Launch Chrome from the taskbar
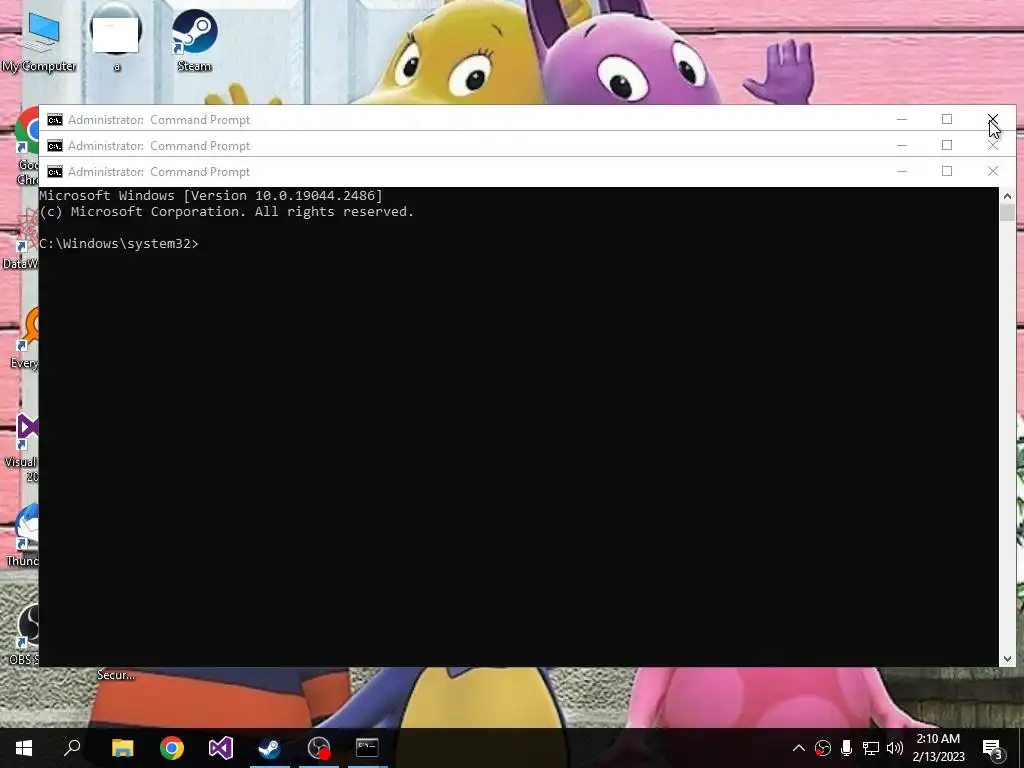1024x768 pixels. point(172,748)
